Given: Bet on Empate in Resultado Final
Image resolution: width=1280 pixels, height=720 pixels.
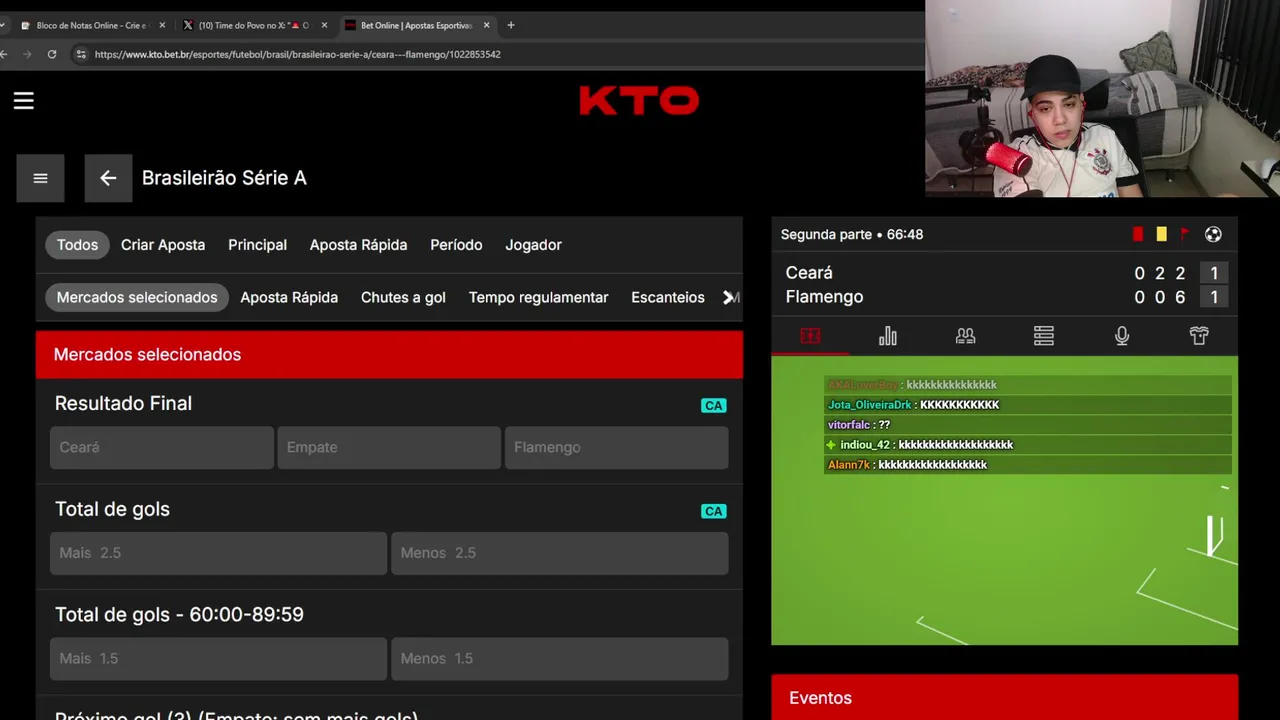Looking at the screenshot, I should tap(389, 448).
